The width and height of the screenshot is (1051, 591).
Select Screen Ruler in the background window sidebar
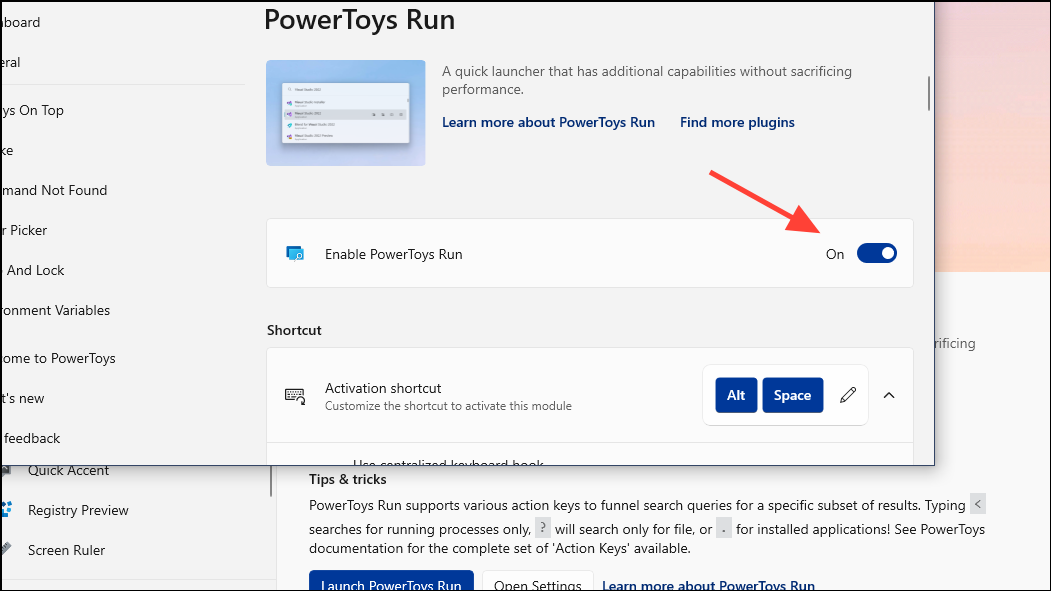[66, 550]
